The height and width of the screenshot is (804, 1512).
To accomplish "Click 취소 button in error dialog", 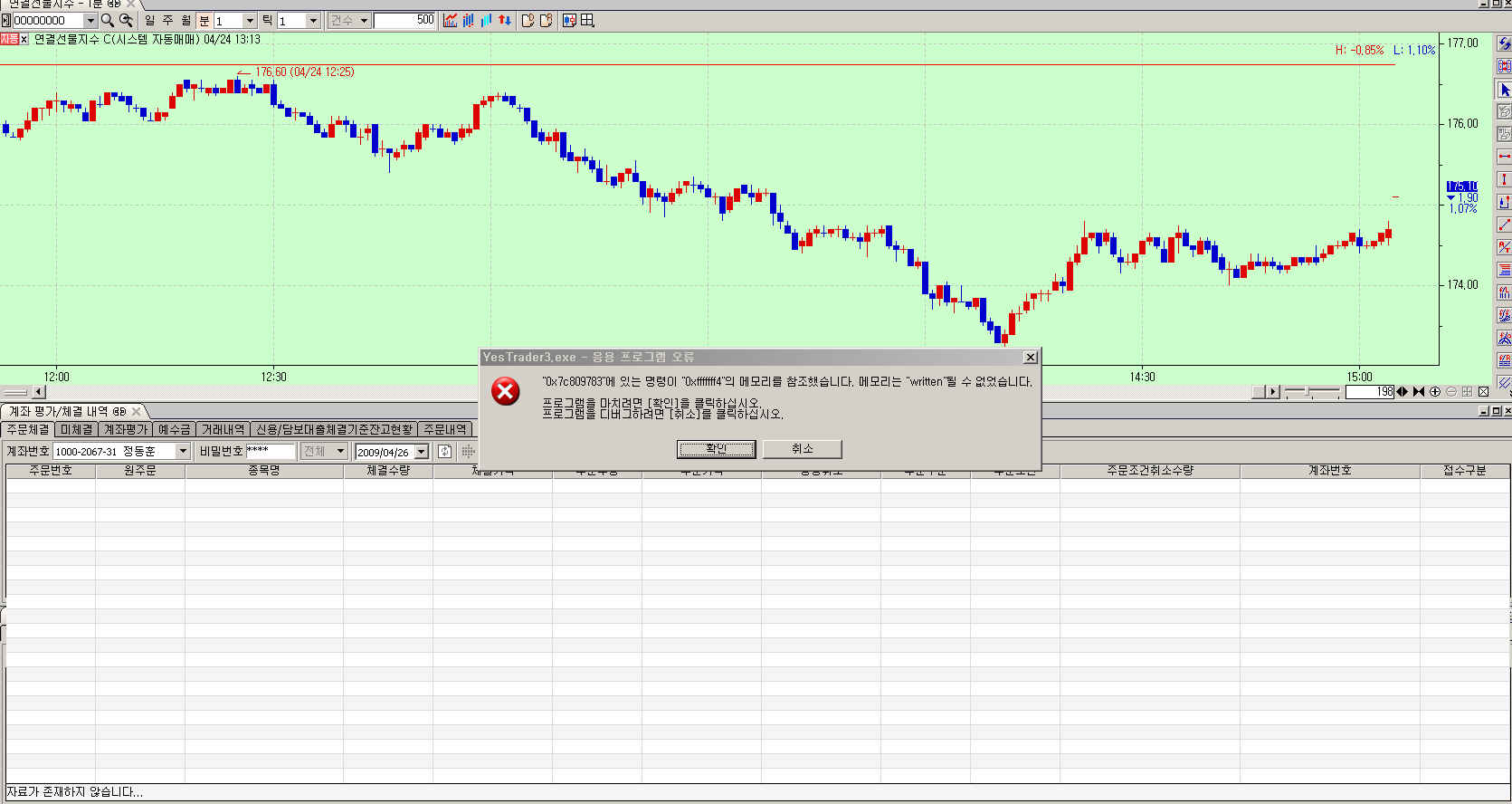I will tap(802, 449).
